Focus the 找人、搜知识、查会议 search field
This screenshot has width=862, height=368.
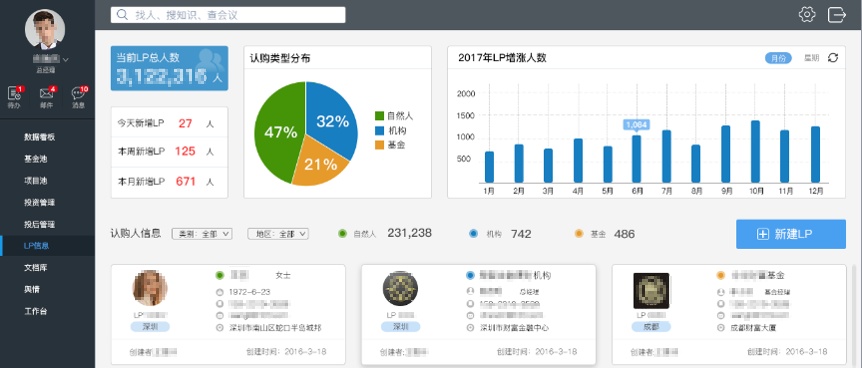tap(228, 15)
